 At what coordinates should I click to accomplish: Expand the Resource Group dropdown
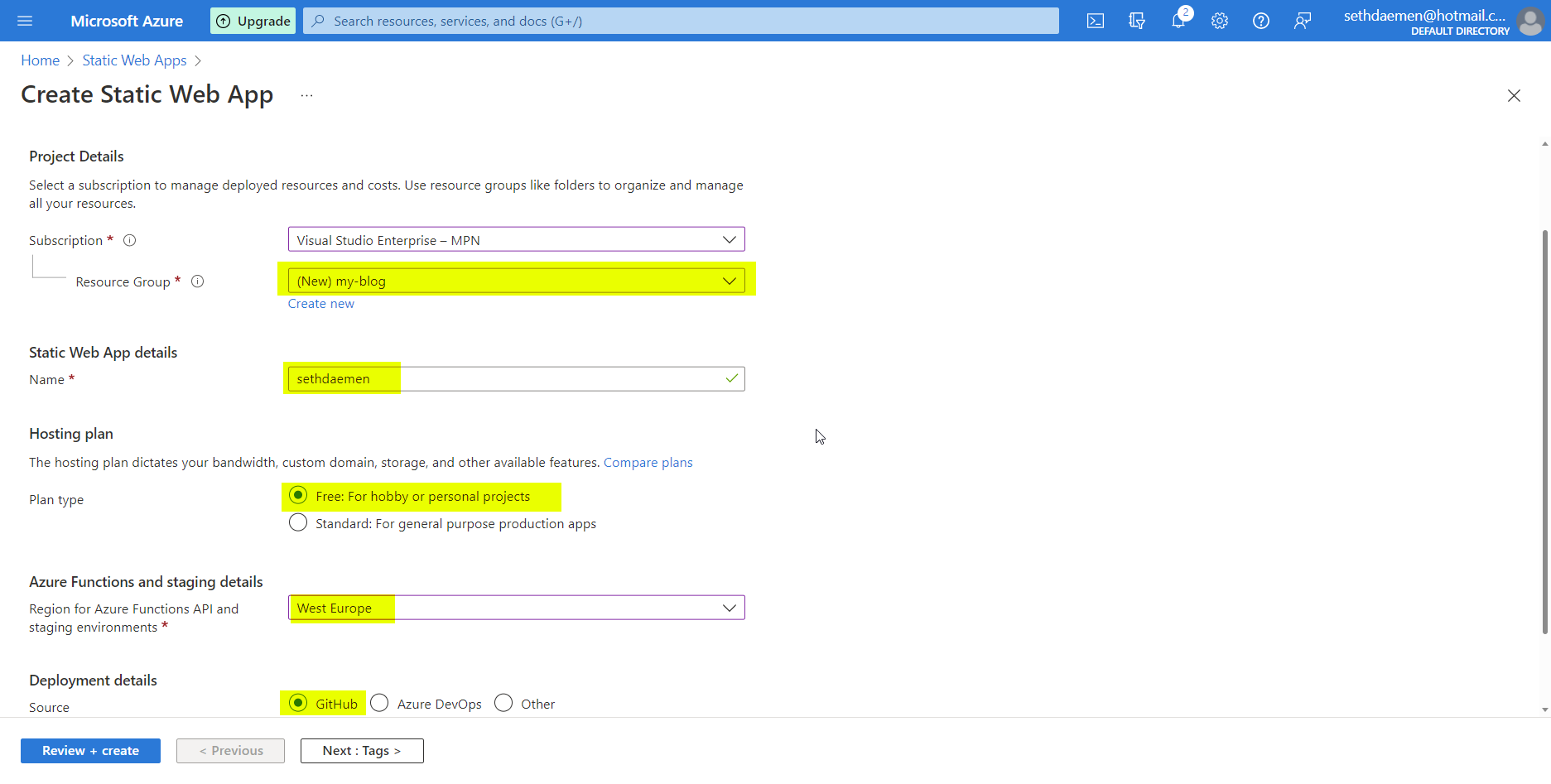[x=517, y=281]
